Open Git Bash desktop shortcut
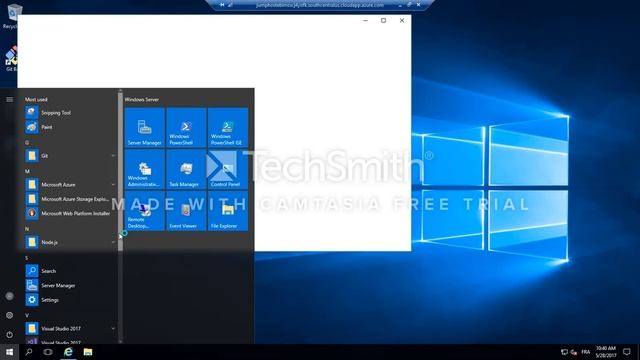This screenshot has height=360, width=640. pos(11,59)
